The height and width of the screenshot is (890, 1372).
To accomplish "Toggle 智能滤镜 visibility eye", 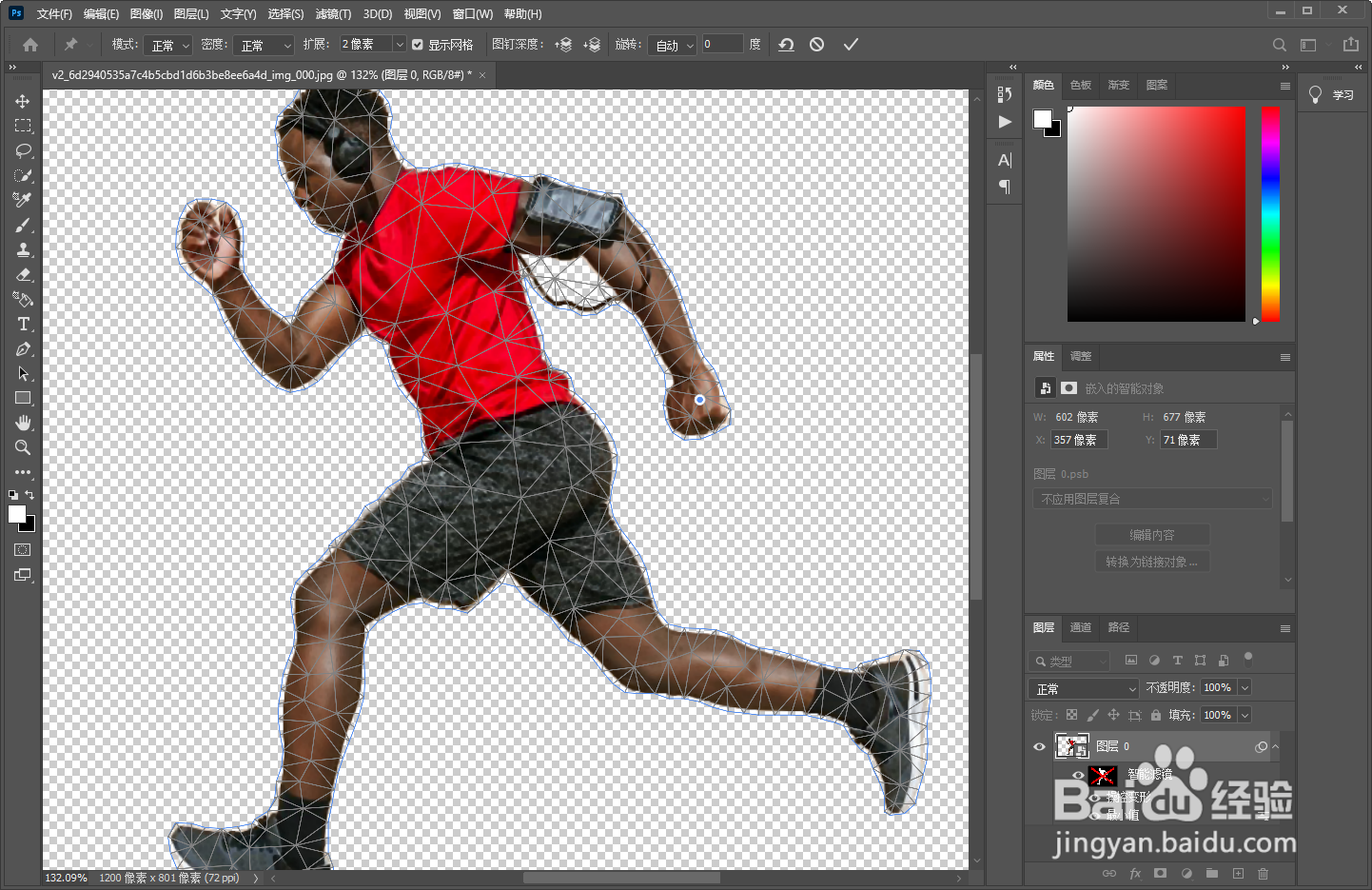I will point(1078,775).
